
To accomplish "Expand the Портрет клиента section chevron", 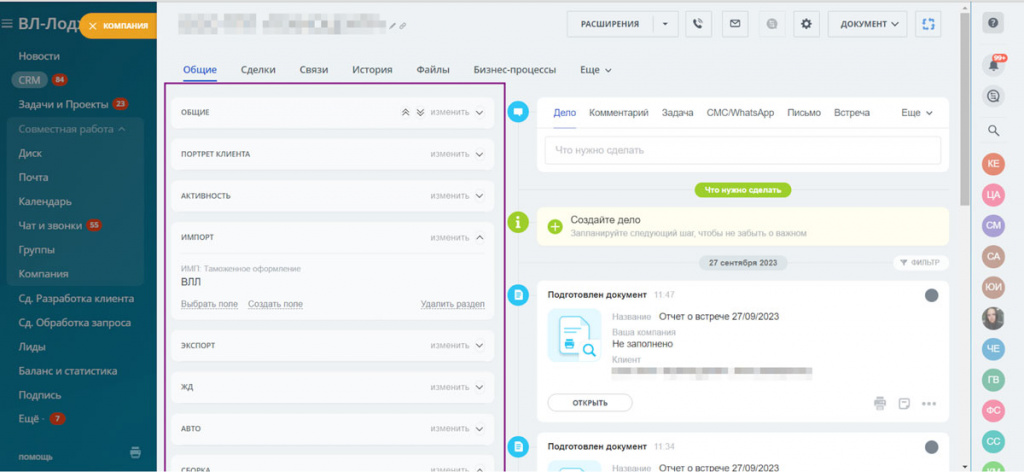I will pyautogui.click(x=479, y=154).
